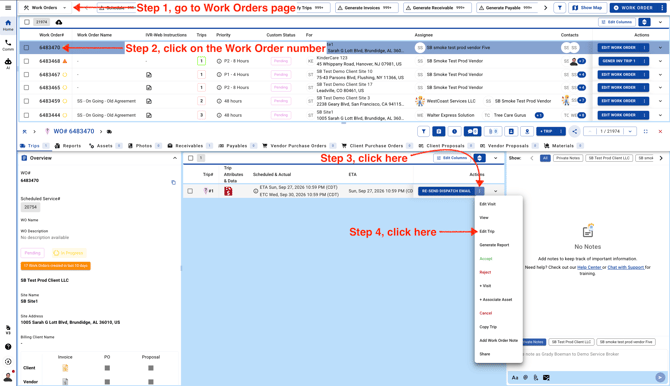The height and width of the screenshot is (386, 670).
Task: Click the Client invoice document icon
Action: coord(65,368)
